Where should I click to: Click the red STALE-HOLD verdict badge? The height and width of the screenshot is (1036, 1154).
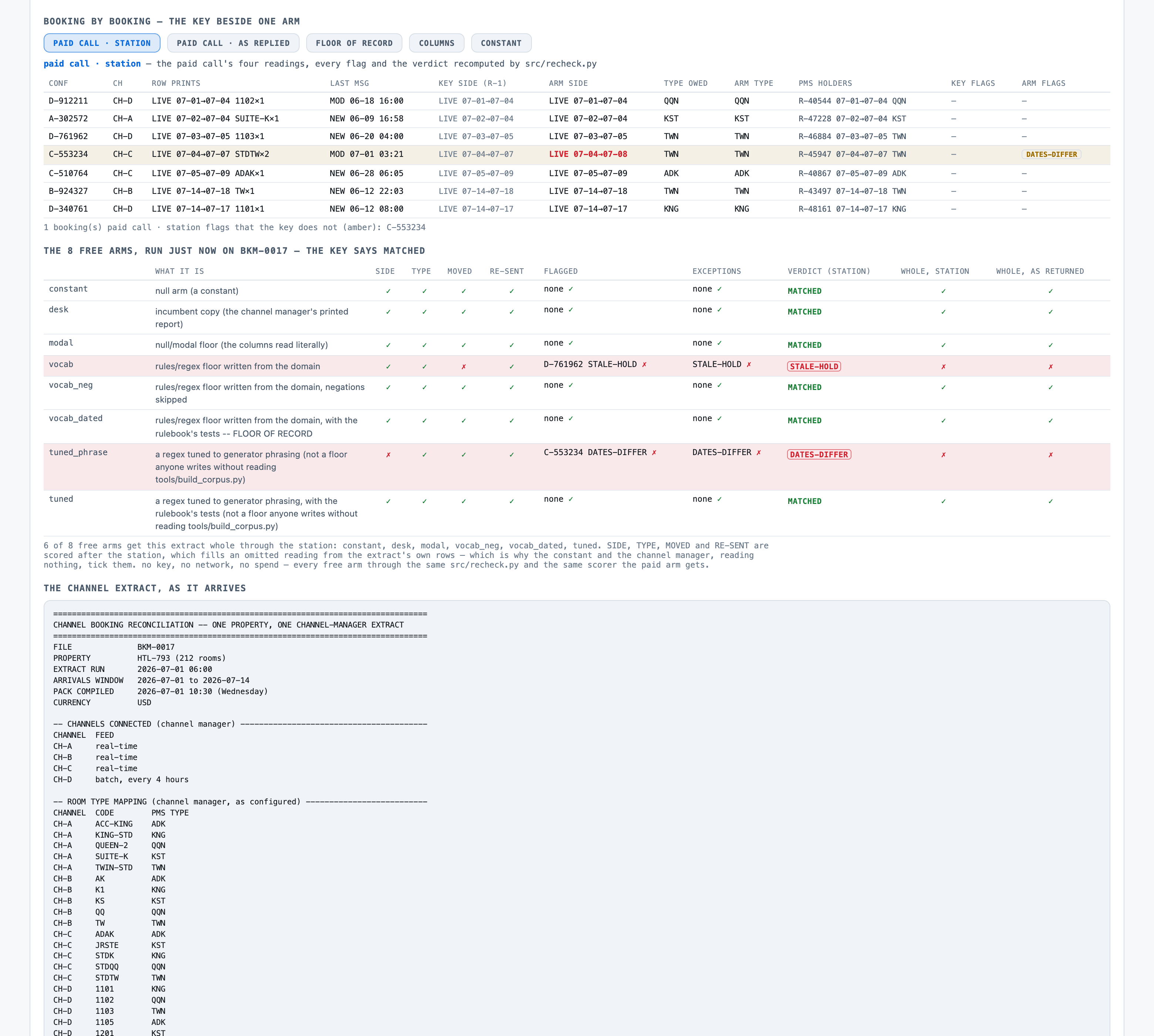pyautogui.click(x=814, y=367)
